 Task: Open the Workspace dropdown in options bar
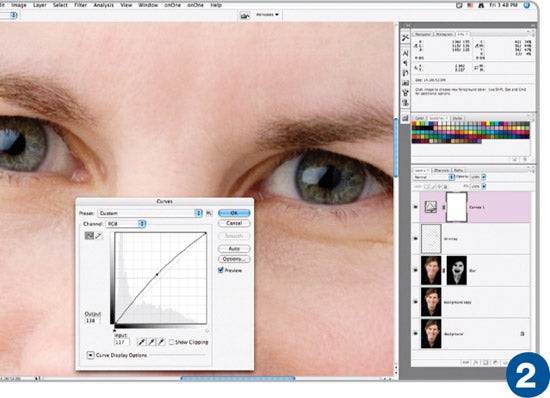pos(267,15)
